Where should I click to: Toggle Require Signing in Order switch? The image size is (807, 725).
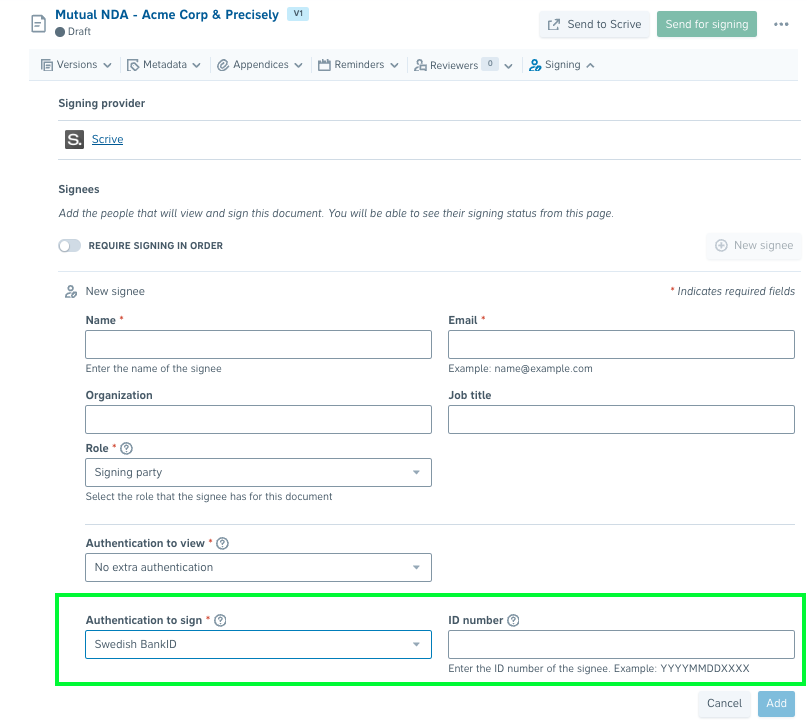coord(69,246)
